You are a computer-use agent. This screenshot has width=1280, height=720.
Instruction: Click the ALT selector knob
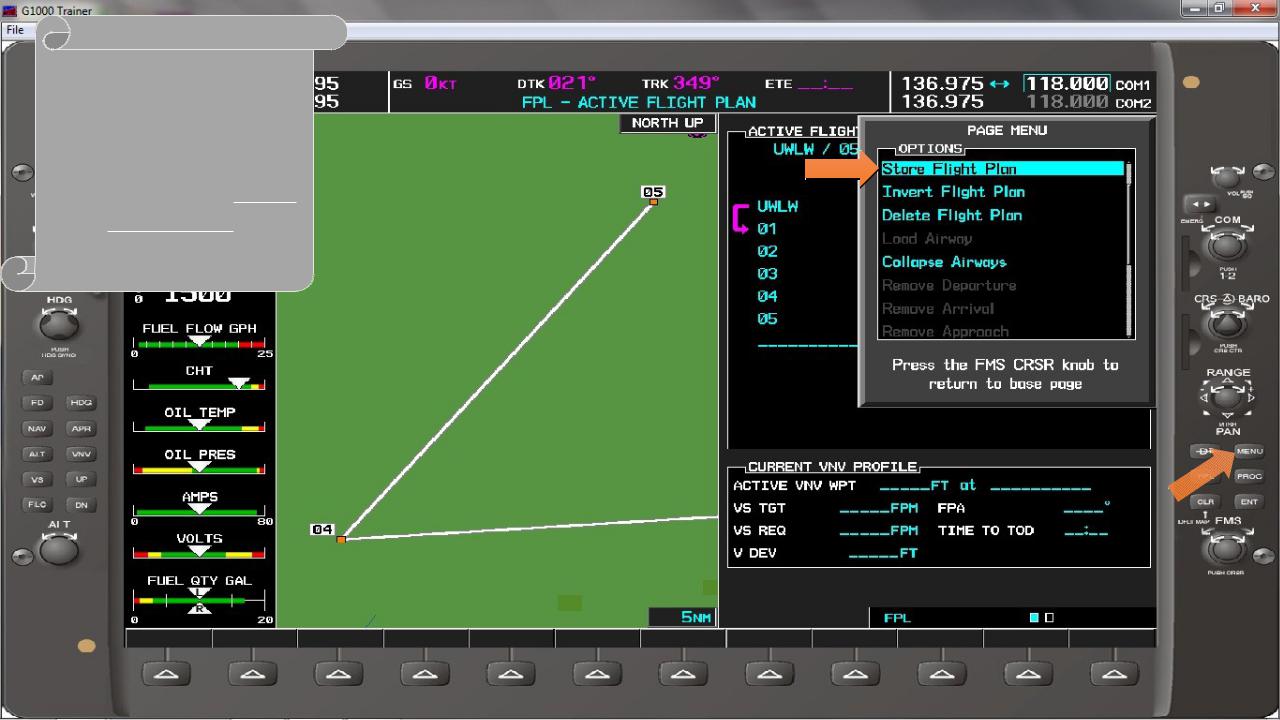(59, 550)
